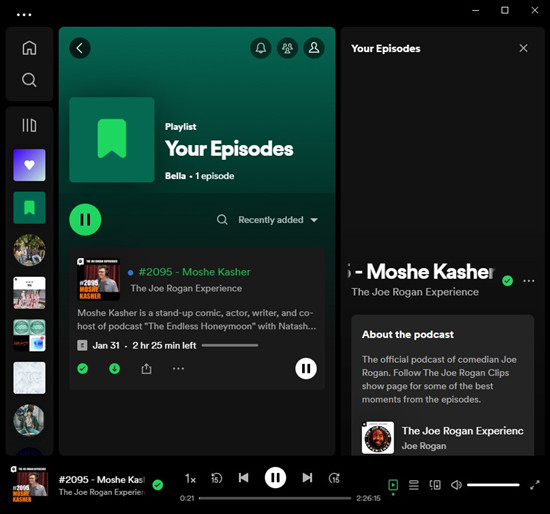Adjust the volume slider
Screen dimensions: 550x514
493,485
